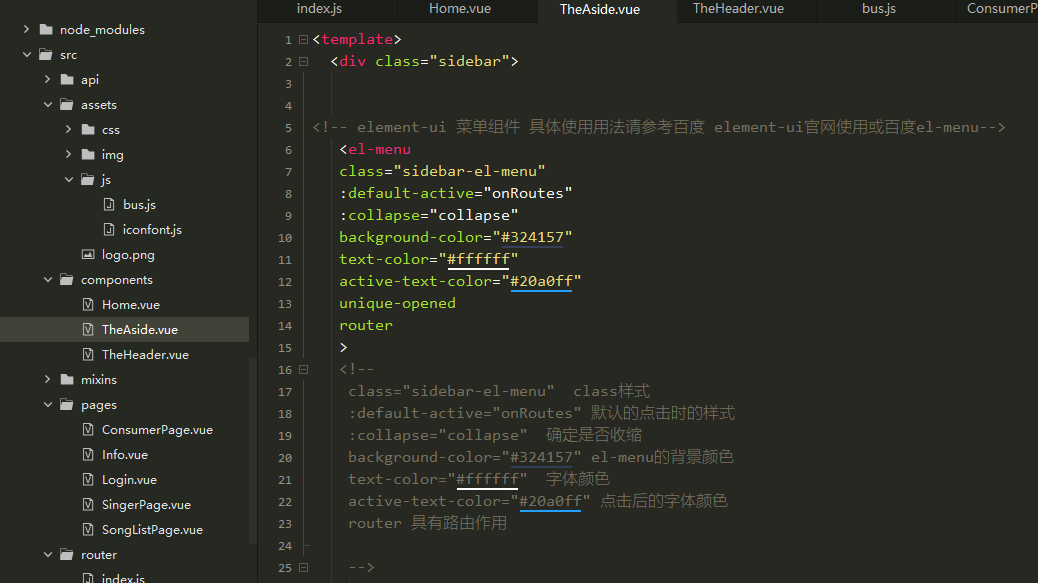Image resolution: width=1038 pixels, height=583 pixels.
Task: Click color value #20a0ff on line 12
Action: [541, 281]
